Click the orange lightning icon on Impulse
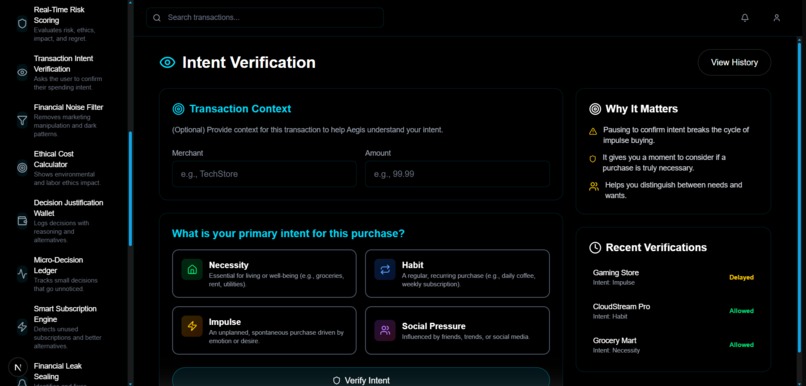806x386 pixels. [x=192, y=326]
